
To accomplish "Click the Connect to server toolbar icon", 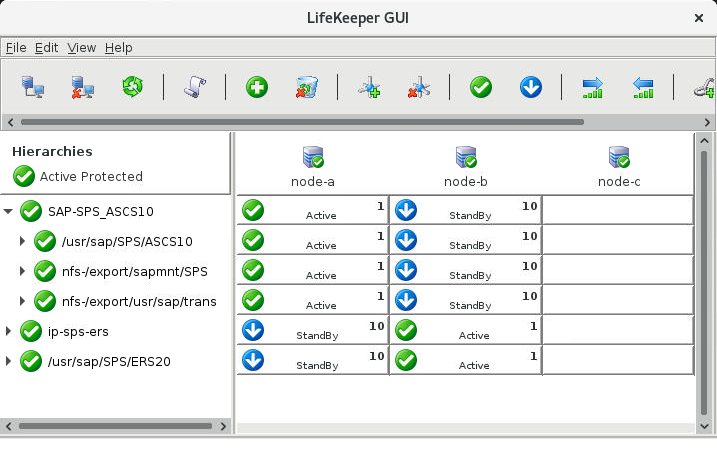I will [x=33, y=87].
